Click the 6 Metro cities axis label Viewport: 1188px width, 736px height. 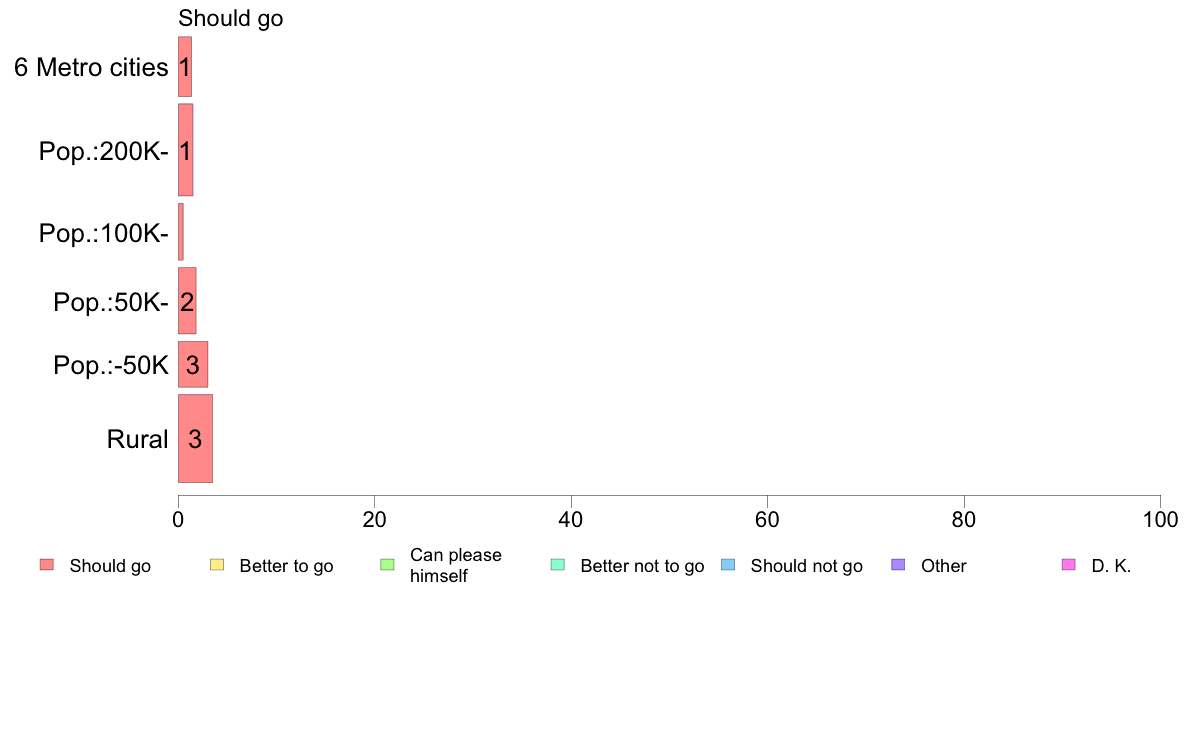pyautogui.click(x=91, y=67)
